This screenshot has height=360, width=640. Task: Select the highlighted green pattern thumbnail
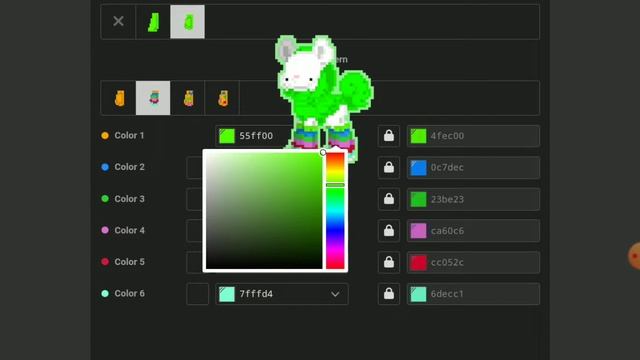(187, 22)
